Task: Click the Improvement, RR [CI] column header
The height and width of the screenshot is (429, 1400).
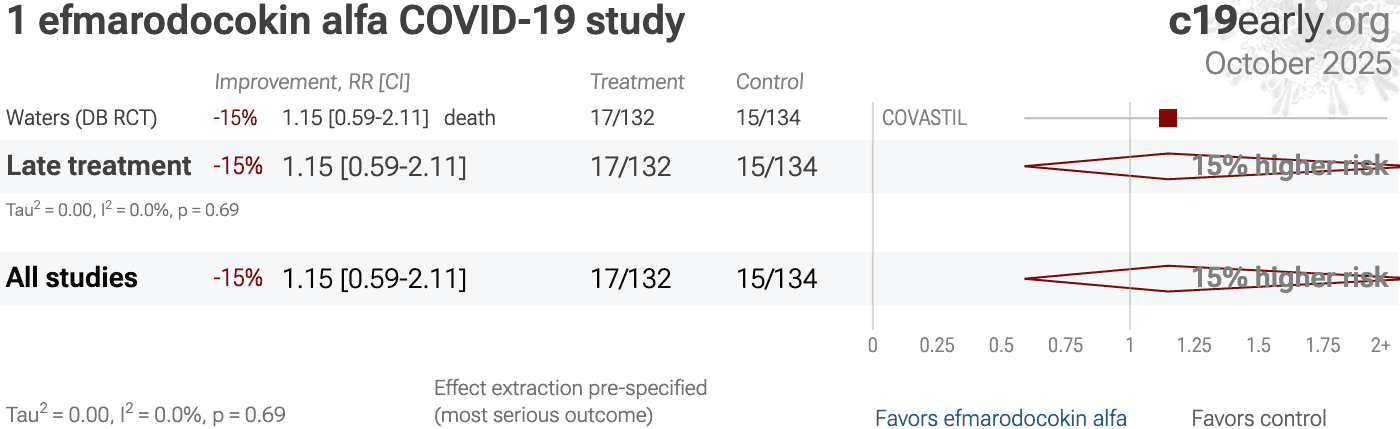Action: tap(312, 82)
